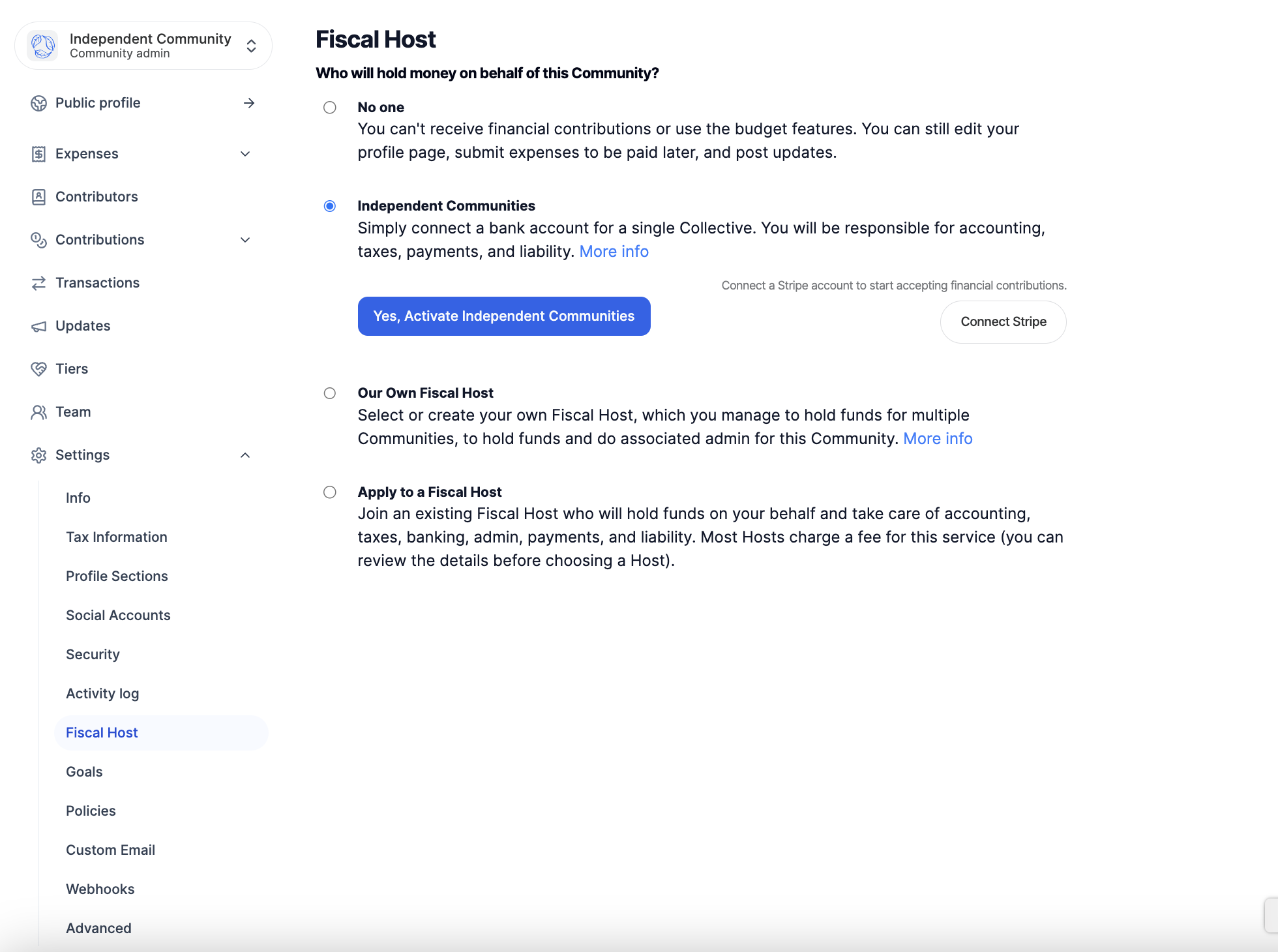
Task: Click the Independent Community logo avatar
Action: (43, 46)
